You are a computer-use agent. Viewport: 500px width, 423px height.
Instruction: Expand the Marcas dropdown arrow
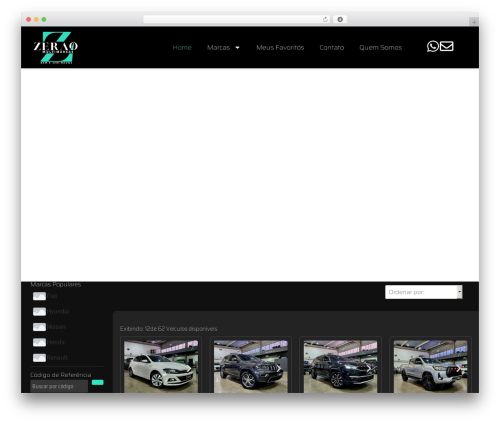coord(237,48)
